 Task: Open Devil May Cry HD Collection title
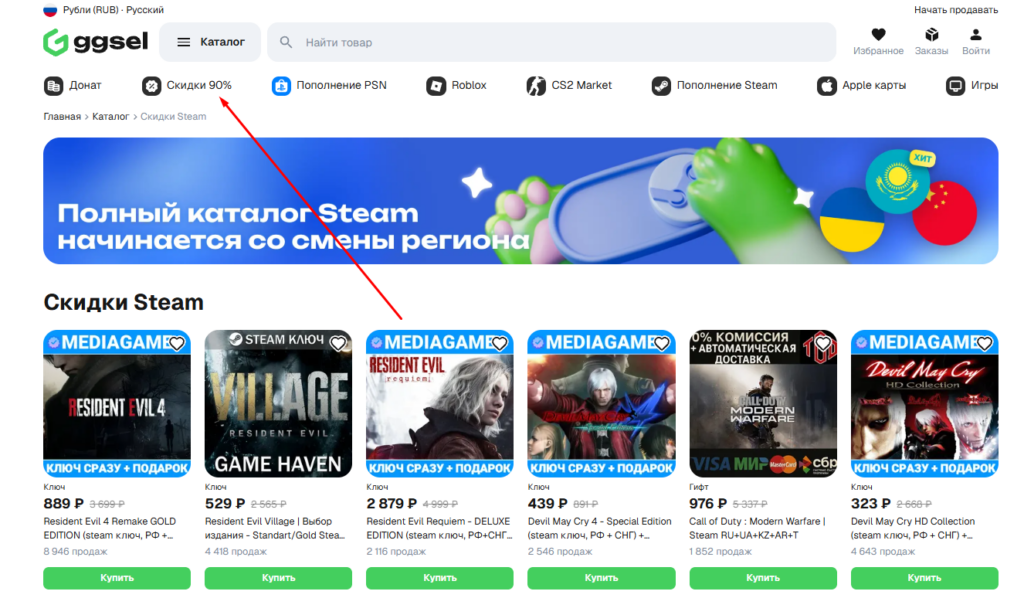(x=913, y=528)
